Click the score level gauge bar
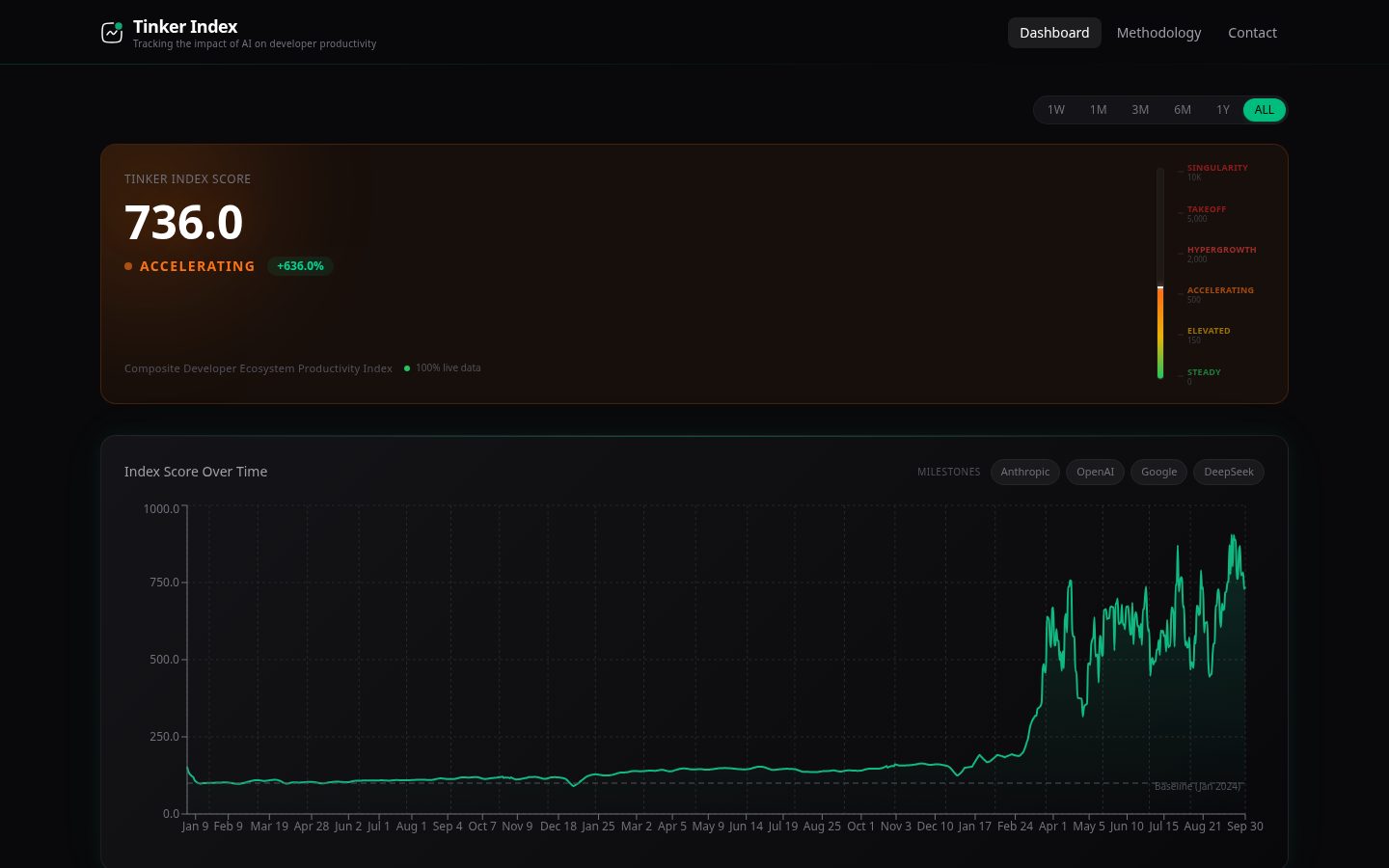Viewport: 1389px width, 868px height. (1160, 274)
